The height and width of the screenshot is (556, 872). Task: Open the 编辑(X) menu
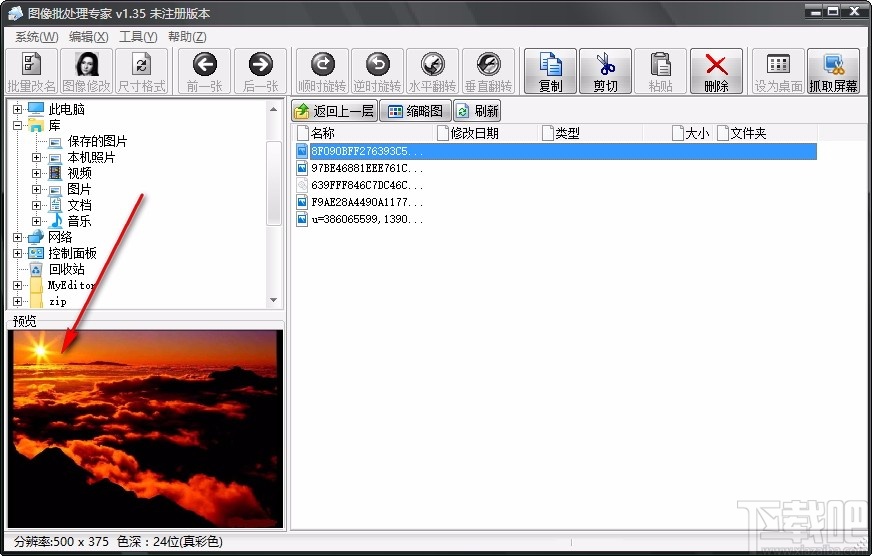88,37
